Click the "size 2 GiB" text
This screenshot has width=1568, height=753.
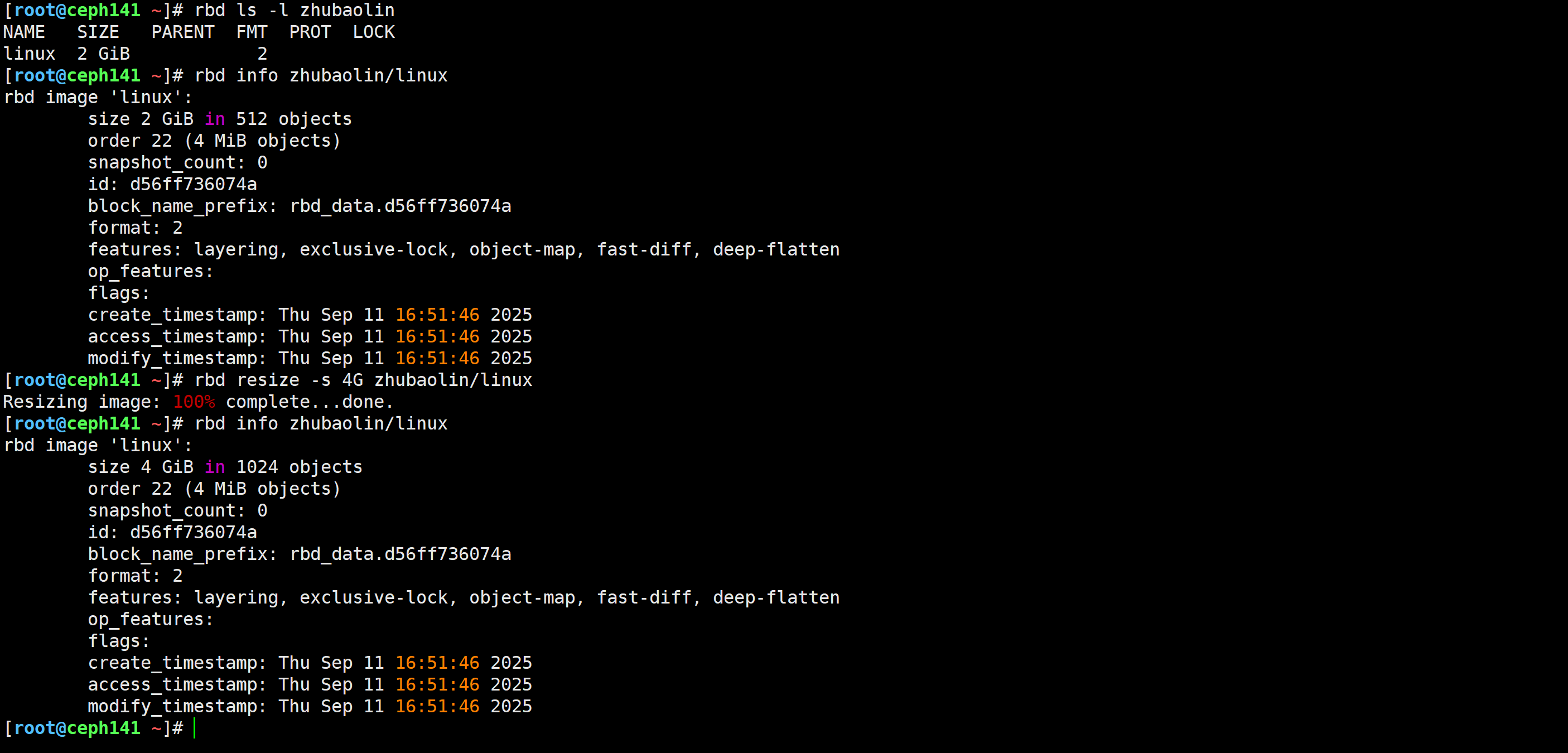pos(141,119)
